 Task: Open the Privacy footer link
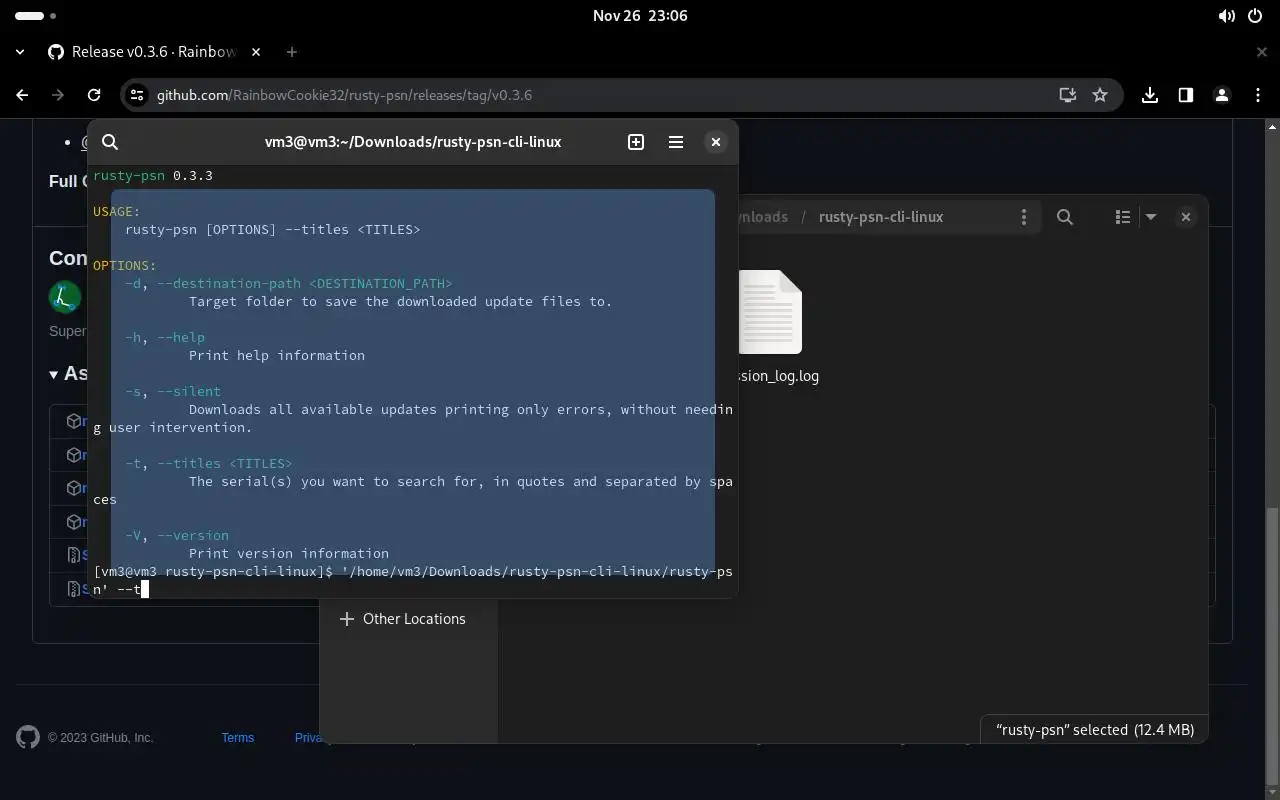click(x=310, y=738)
